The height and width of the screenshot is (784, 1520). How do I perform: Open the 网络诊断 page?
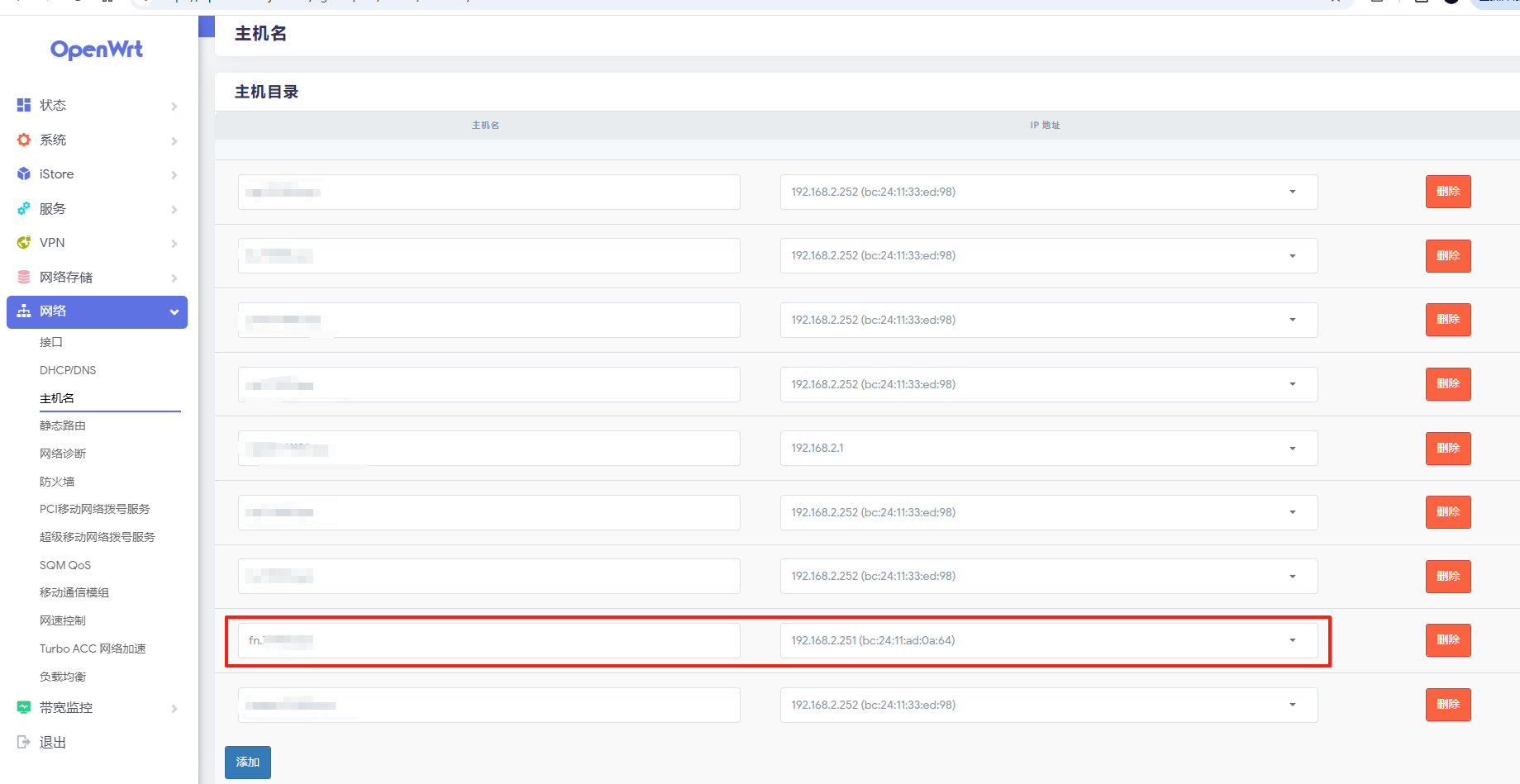click(63, 454)
